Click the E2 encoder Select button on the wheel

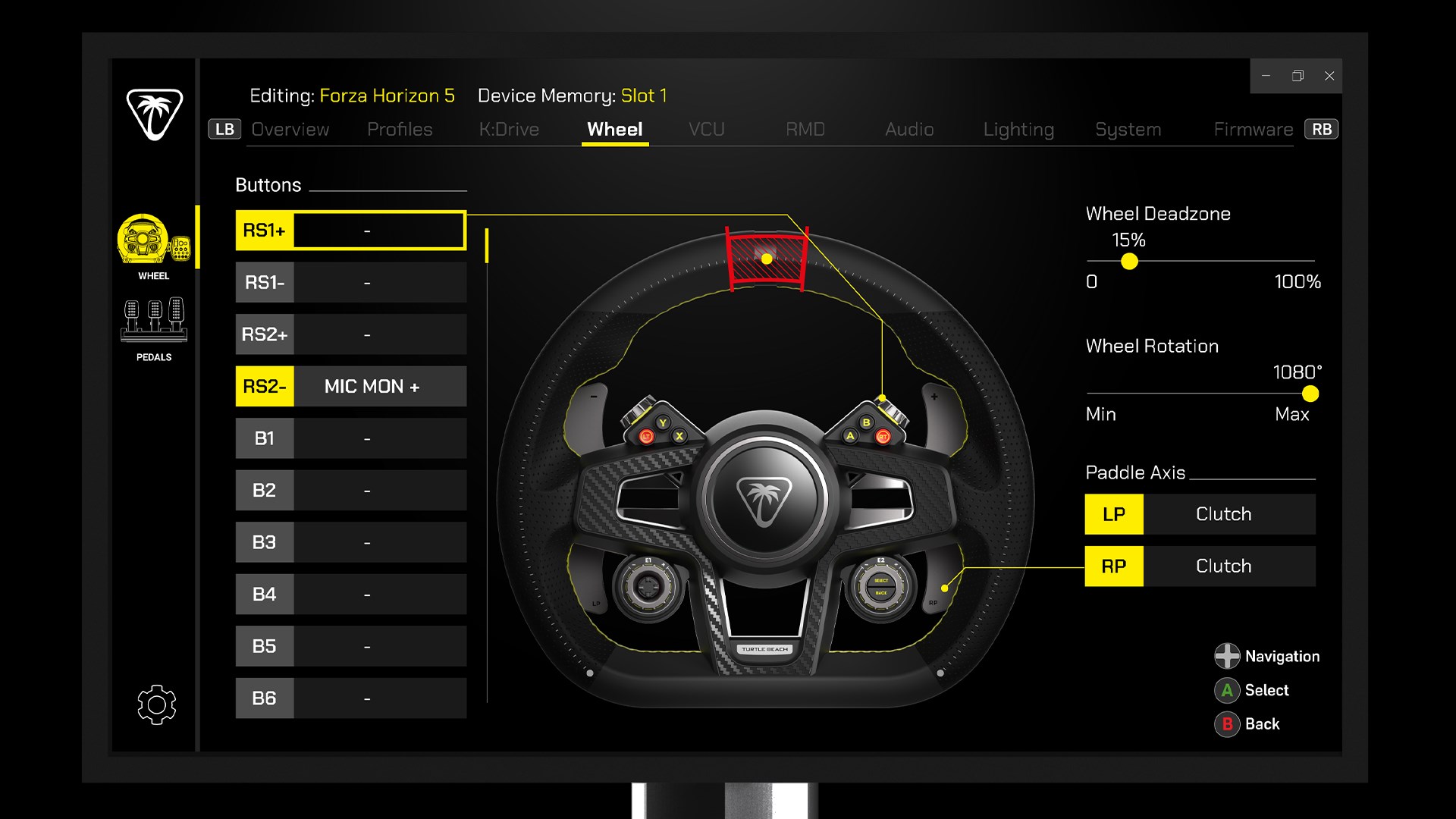pyautogui.click(x=880, y=580)
